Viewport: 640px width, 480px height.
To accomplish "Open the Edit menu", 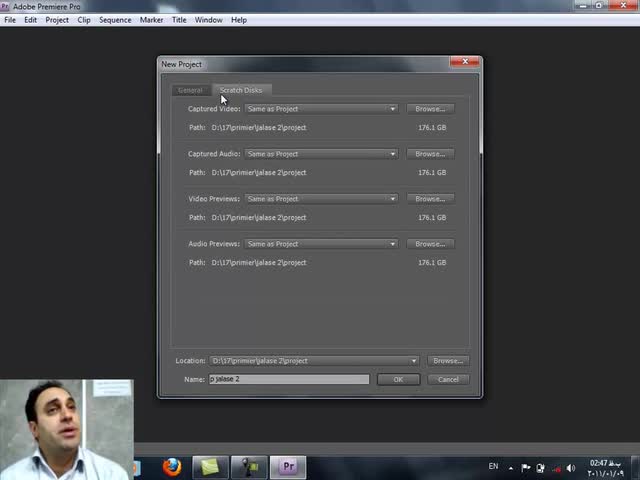I will (x=30, y=20).
